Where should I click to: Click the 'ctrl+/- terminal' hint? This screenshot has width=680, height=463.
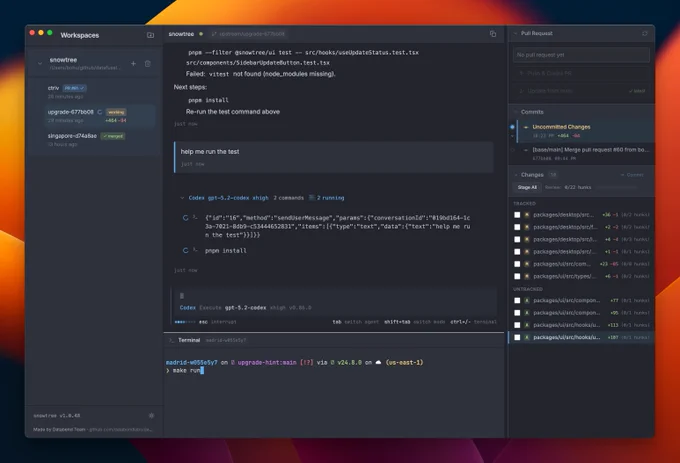[x=473, y=322]
